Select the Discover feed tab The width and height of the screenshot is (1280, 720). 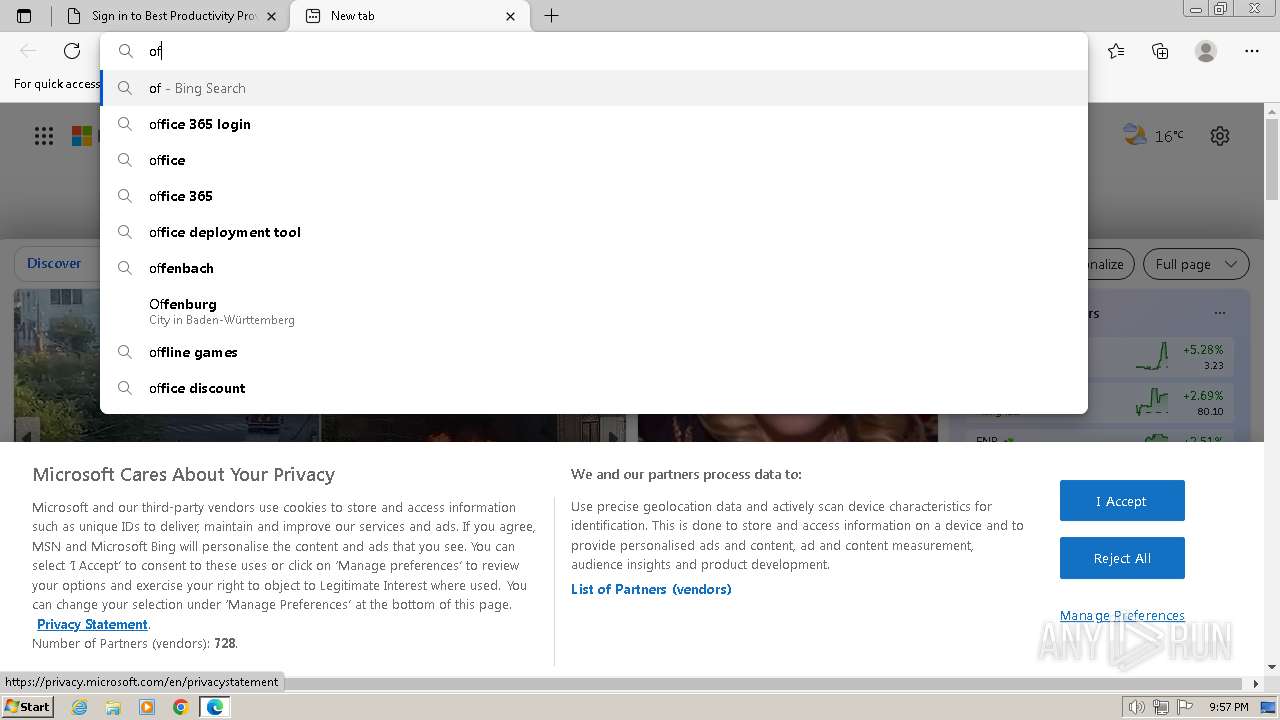click(x=54, y=264)
